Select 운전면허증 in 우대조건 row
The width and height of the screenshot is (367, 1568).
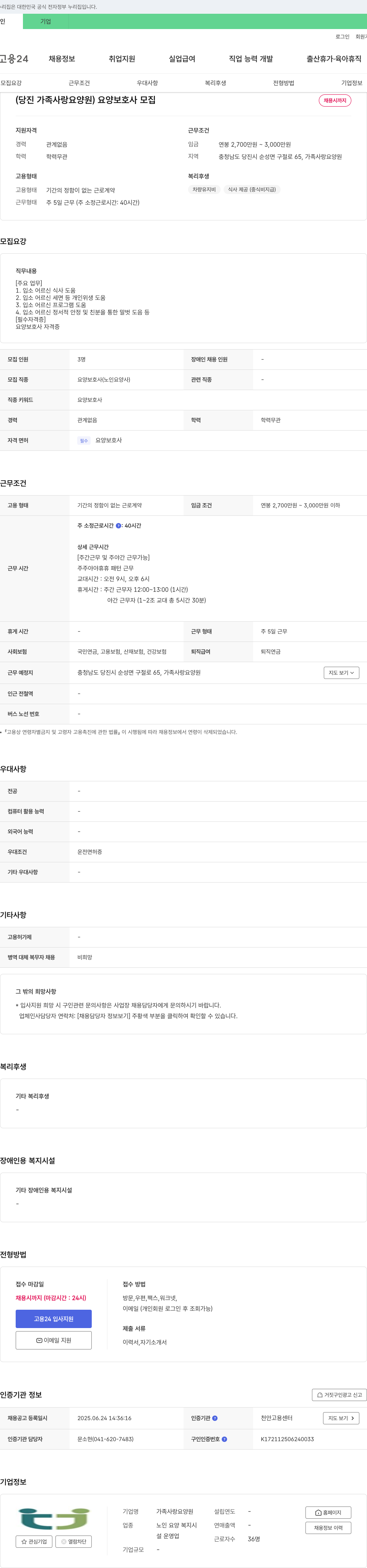[89, 852]
